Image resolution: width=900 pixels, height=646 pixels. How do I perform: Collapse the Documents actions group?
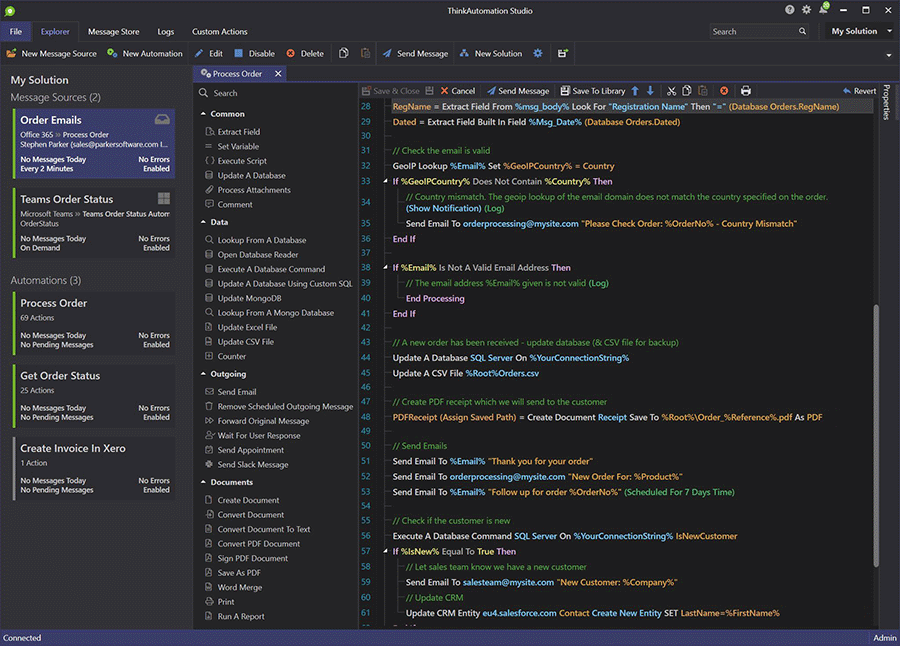[203, 482]
